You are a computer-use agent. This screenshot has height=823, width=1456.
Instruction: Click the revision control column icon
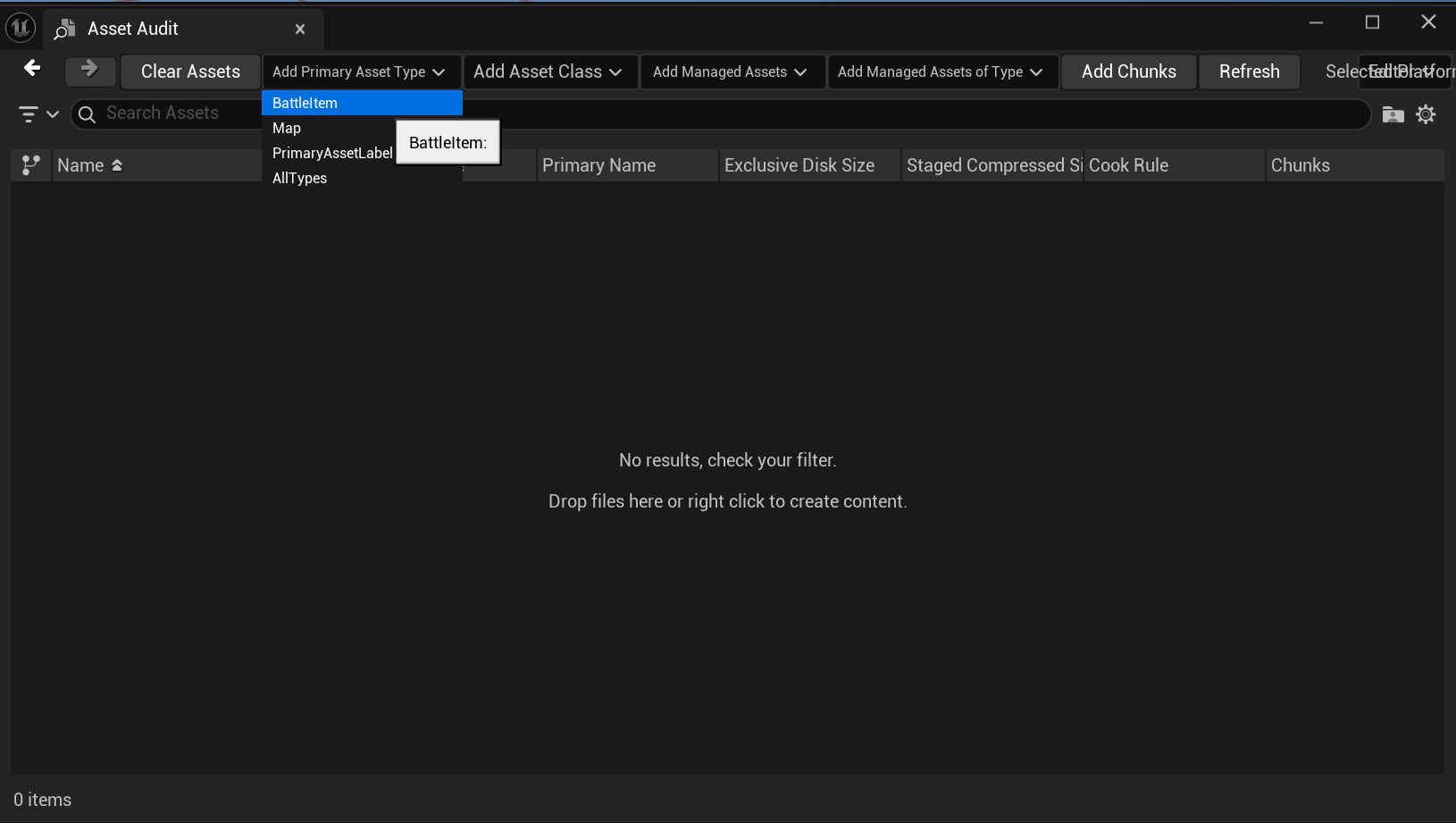tap(31, 165)
